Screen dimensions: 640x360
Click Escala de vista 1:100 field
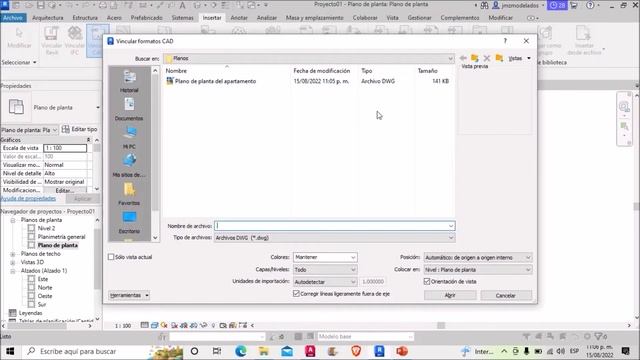(65, 148)
